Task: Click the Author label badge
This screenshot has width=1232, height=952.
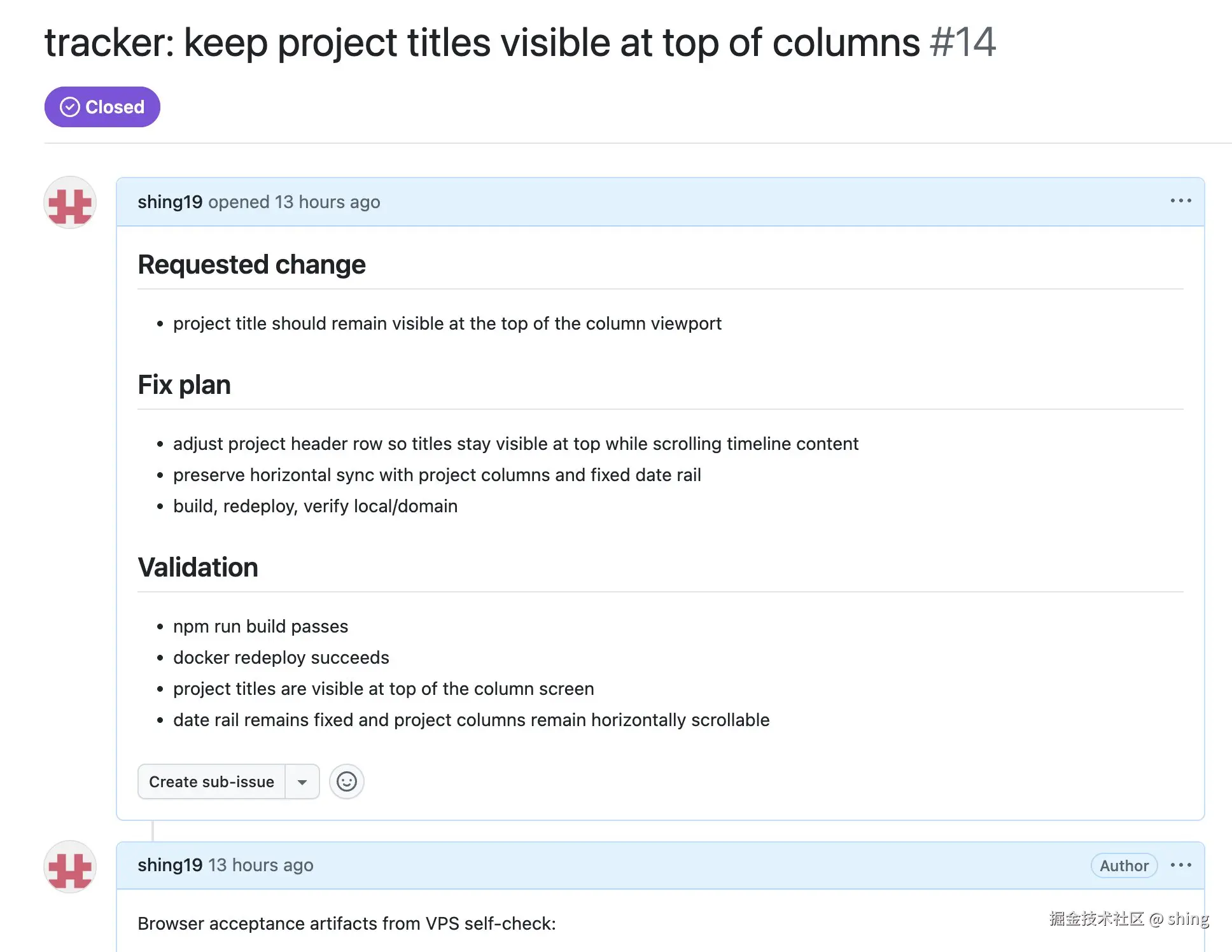Action: click(x=1124, y=865)
